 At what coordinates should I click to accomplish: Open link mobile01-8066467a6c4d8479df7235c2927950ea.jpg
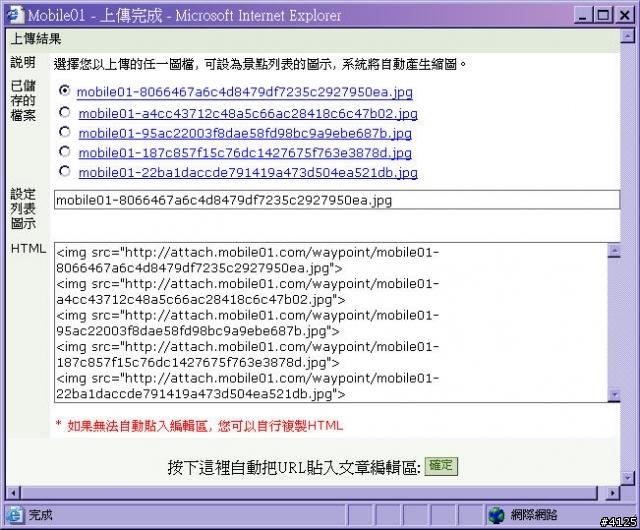[244, 92]
